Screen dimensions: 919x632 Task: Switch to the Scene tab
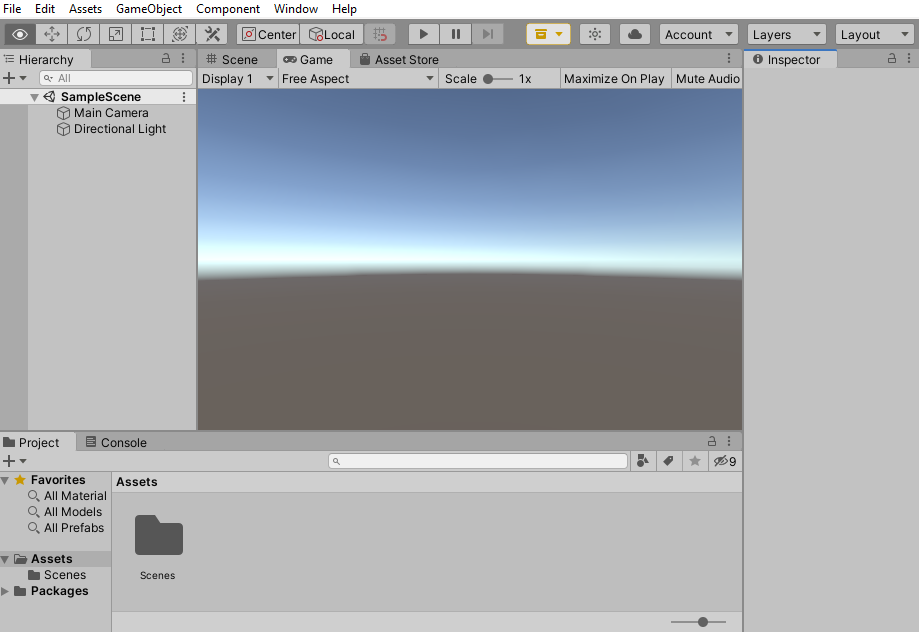coord(232,59)
